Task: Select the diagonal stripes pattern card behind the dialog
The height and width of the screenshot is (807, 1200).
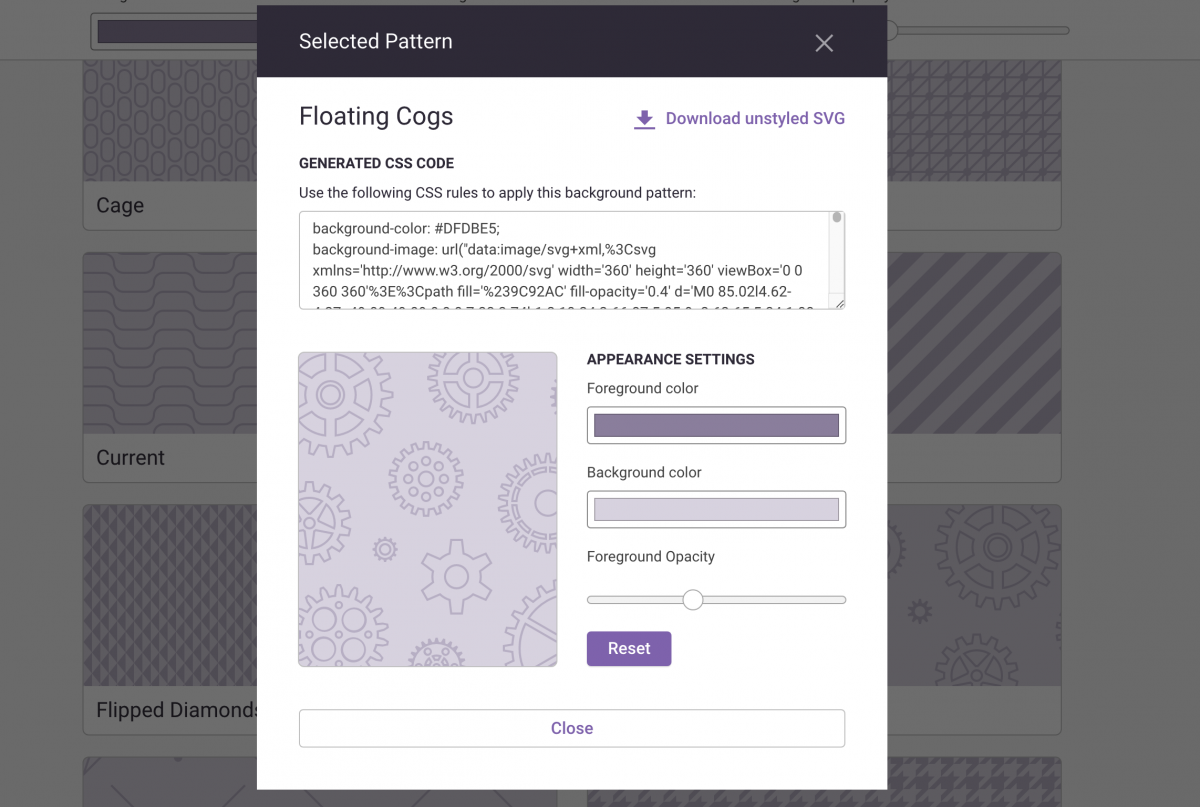Action: 973,370
